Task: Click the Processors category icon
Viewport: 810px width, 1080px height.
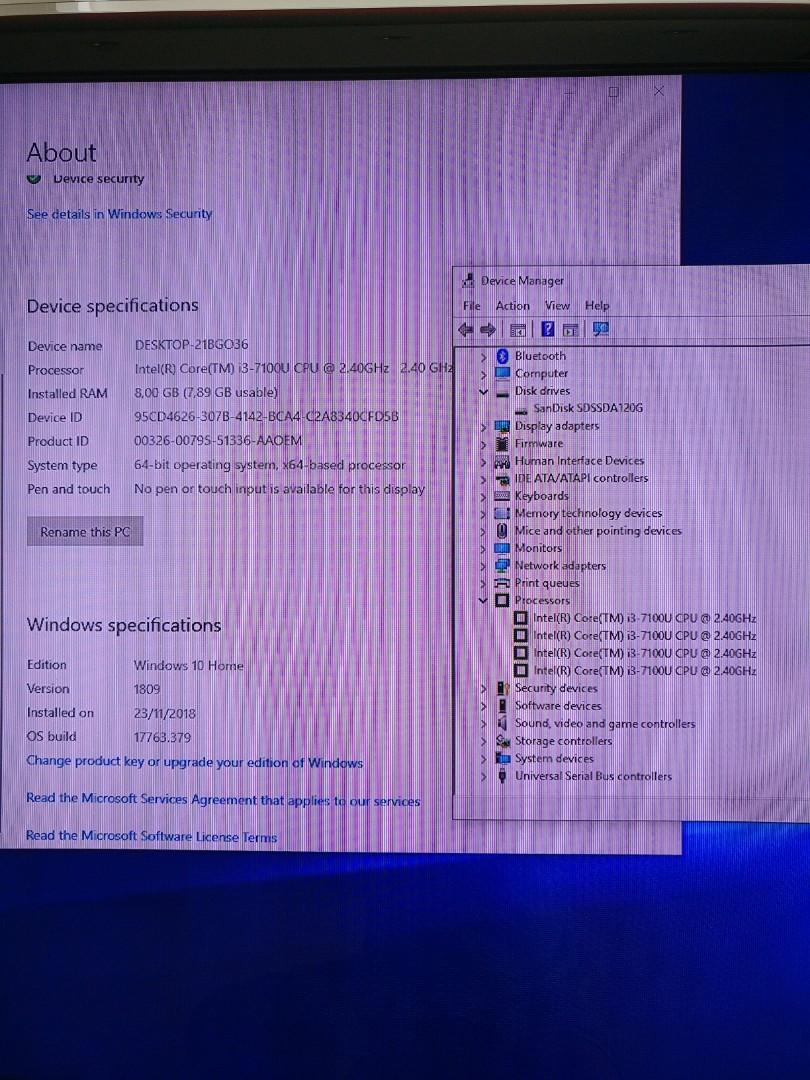Action: (x=502, y=601)
